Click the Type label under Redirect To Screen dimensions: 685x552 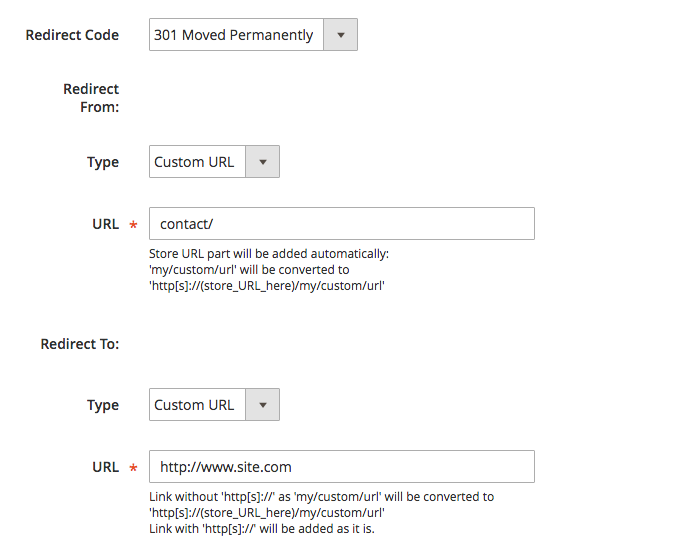click(x=102, y=405)
